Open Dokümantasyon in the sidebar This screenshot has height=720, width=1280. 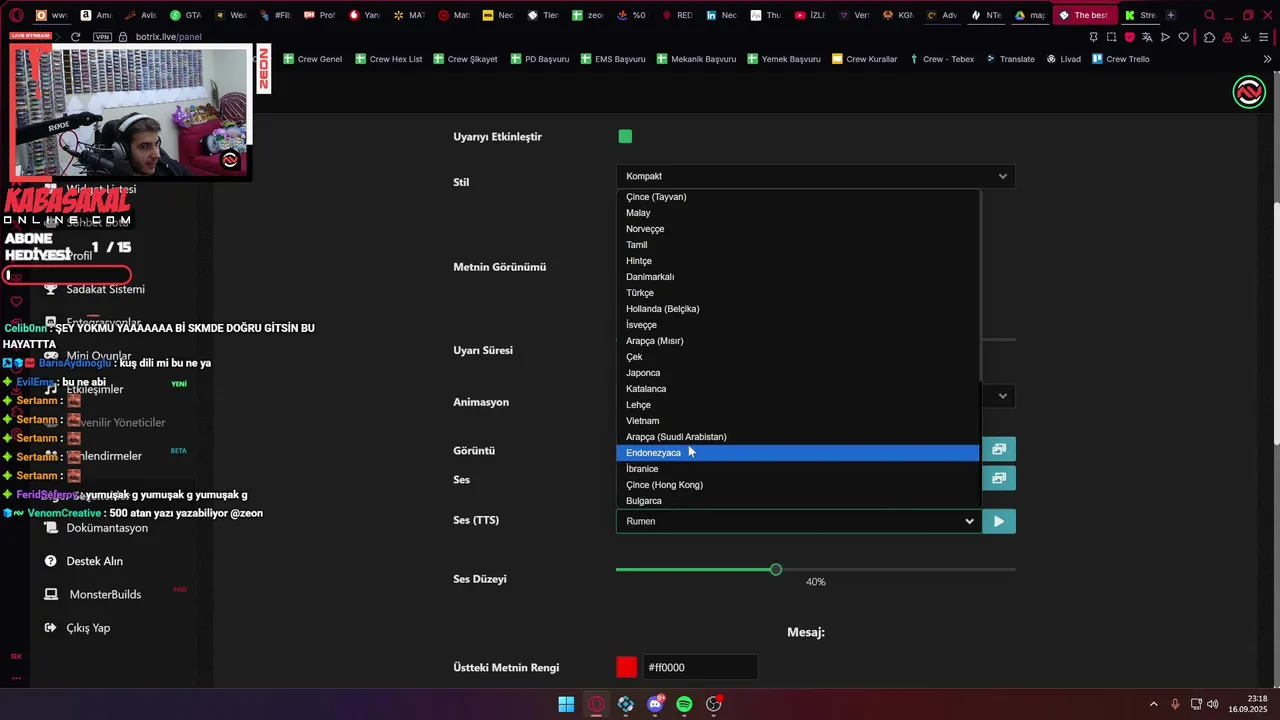pyautogui.click(x=107, y=528)
